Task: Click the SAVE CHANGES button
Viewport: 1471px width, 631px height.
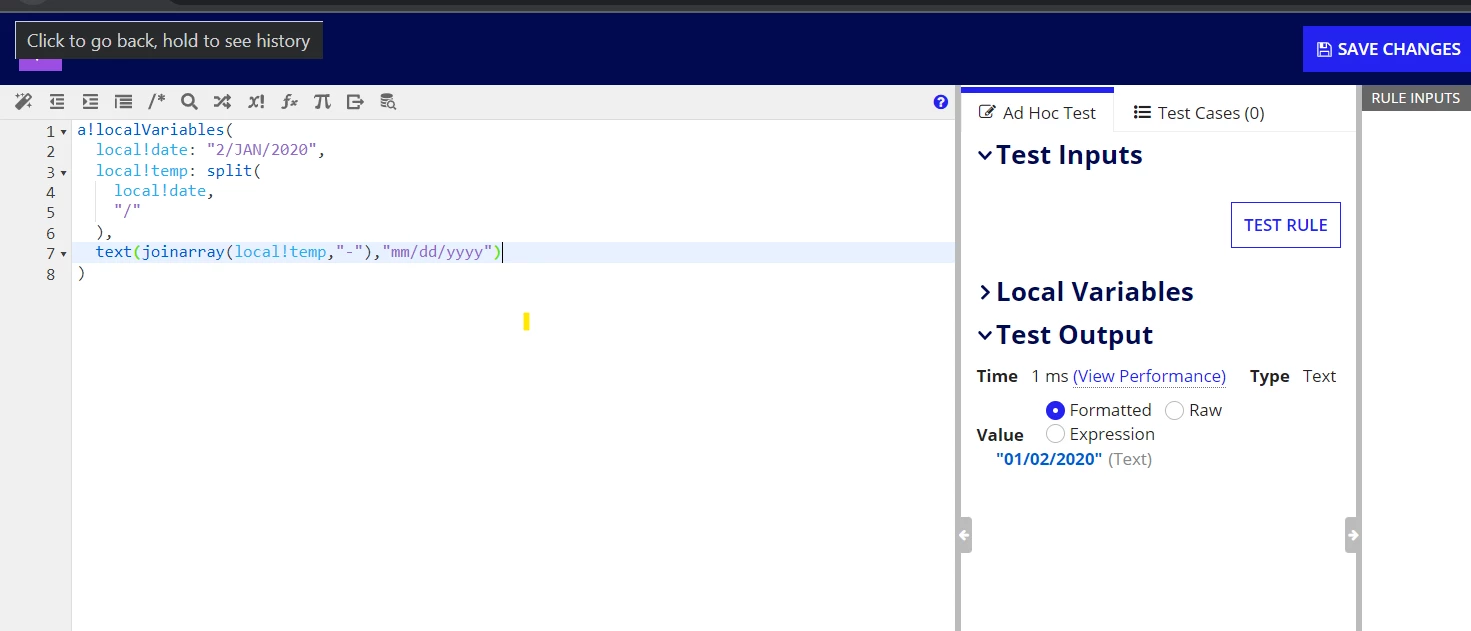Action: coord(1387,49)
